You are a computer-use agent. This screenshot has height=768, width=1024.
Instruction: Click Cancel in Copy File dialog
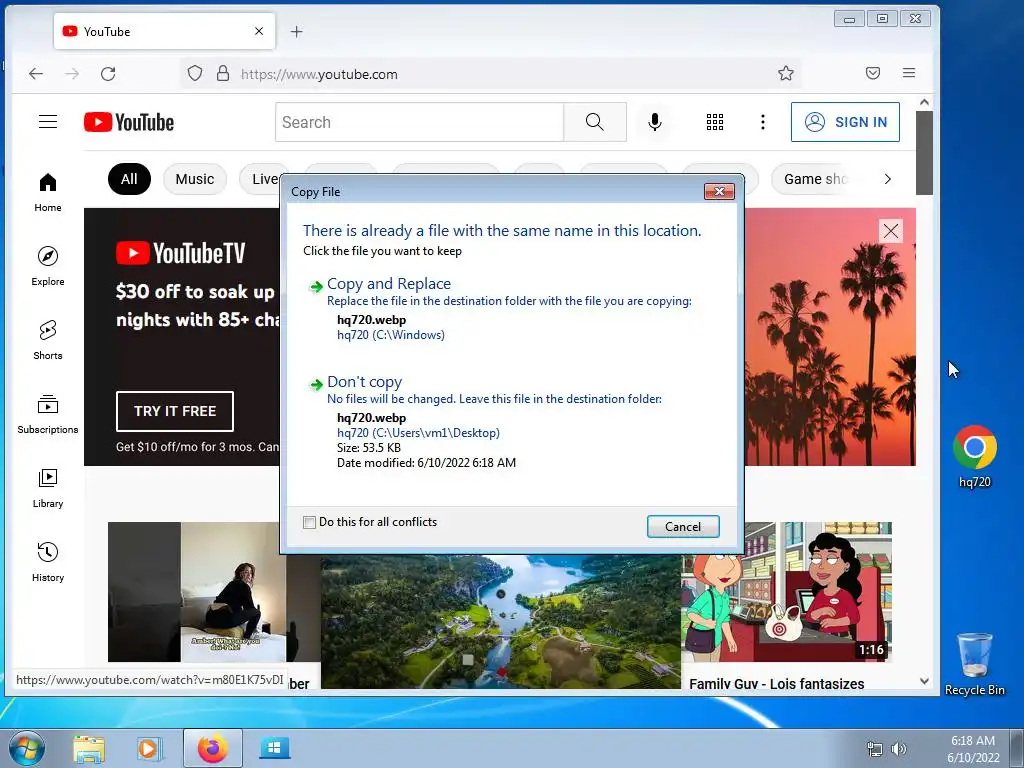pyautogui.click(x=683, y=526)
